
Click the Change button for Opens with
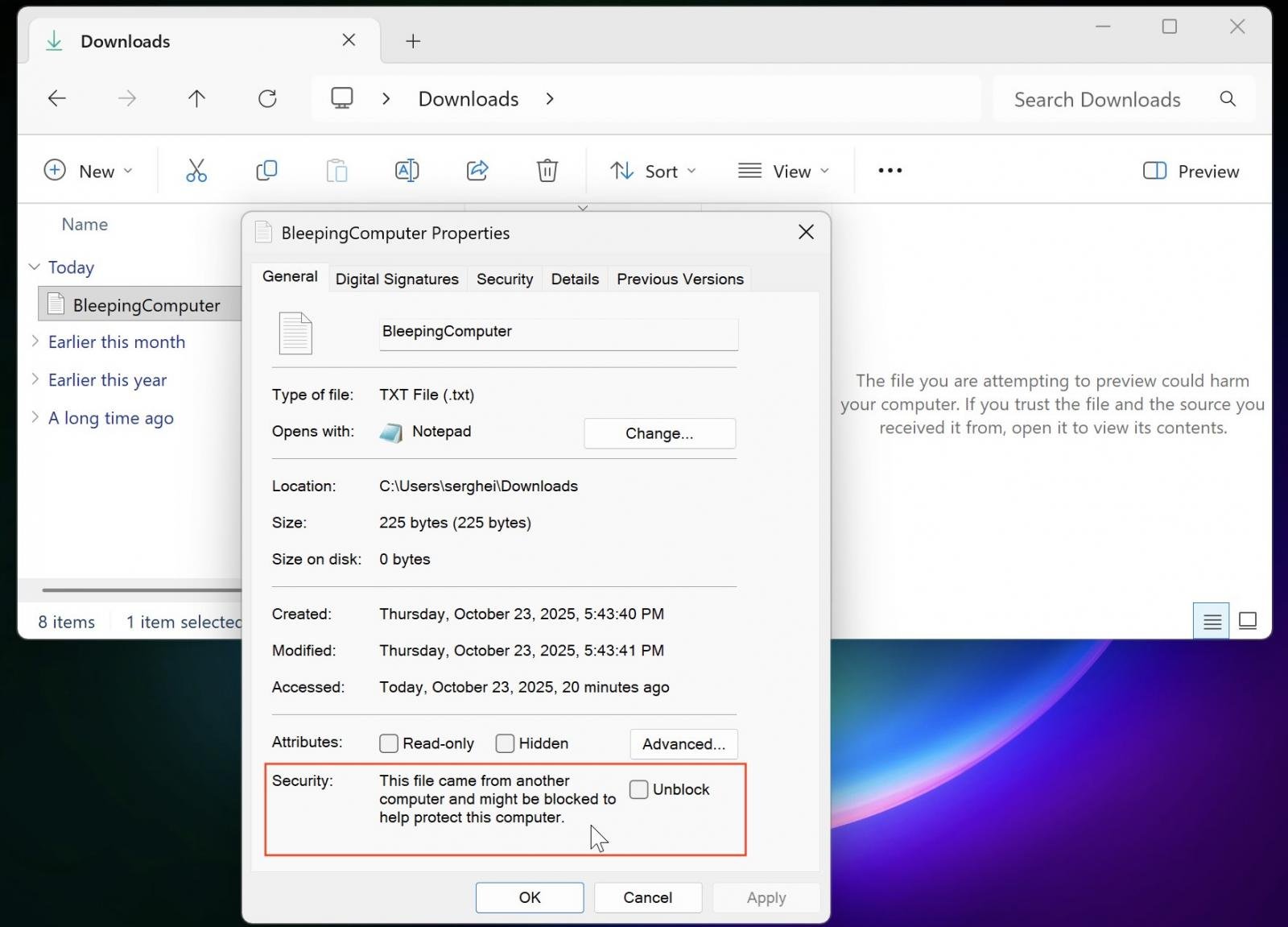659,432
